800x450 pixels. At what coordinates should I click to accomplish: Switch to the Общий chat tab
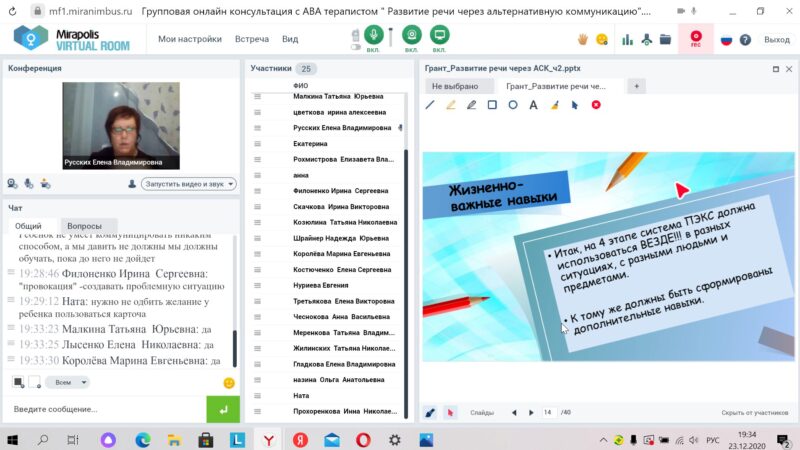(28, 226)
